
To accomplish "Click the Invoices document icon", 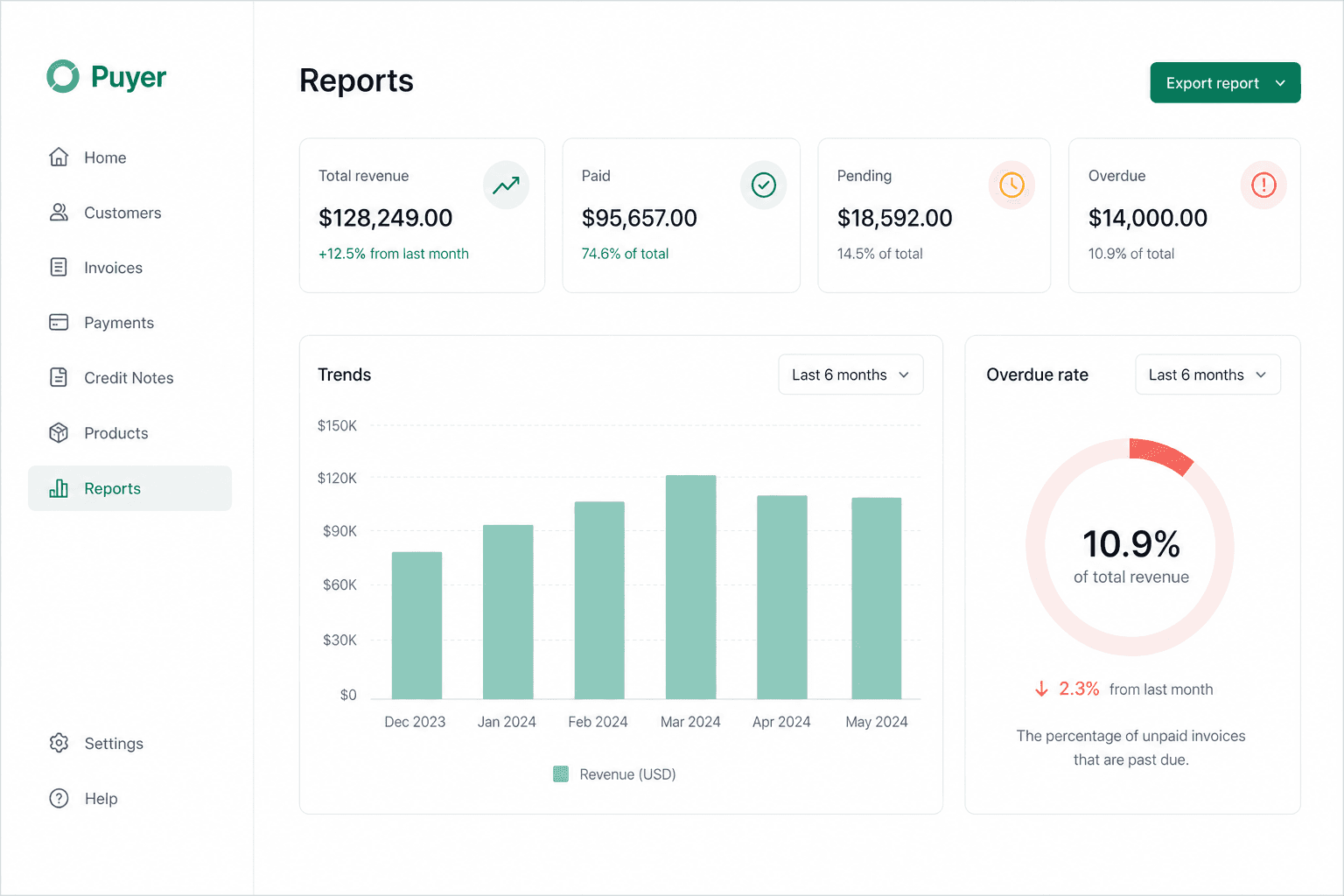I will pos(59,267).
